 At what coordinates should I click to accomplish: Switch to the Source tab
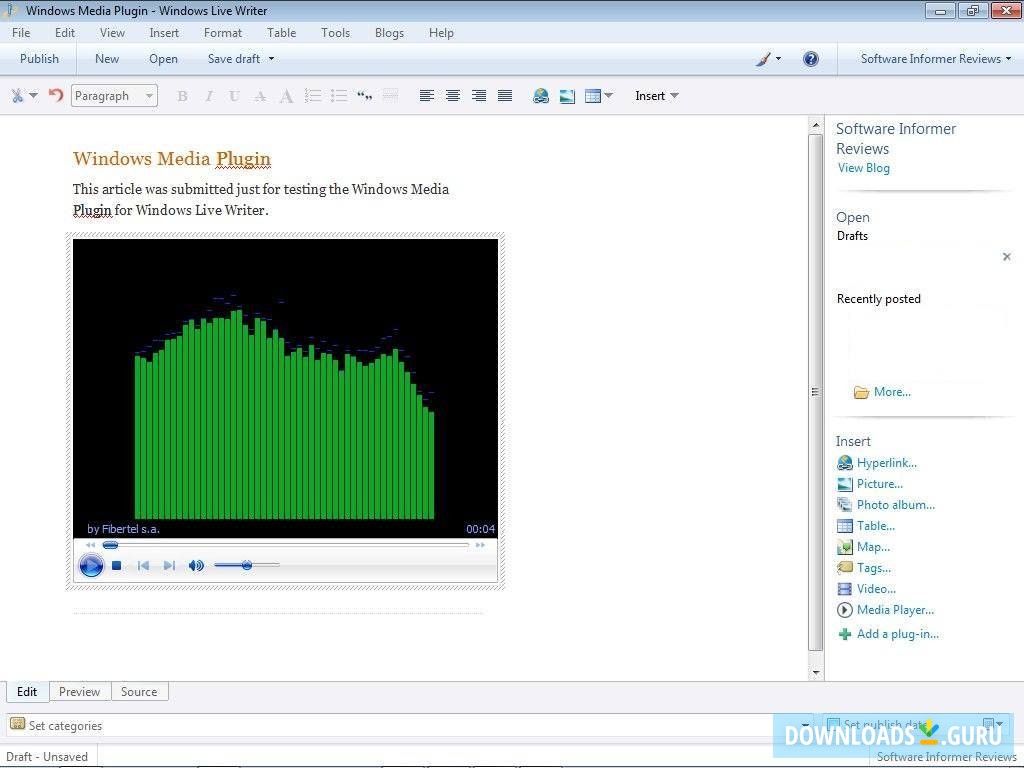[x=139, y=692]
